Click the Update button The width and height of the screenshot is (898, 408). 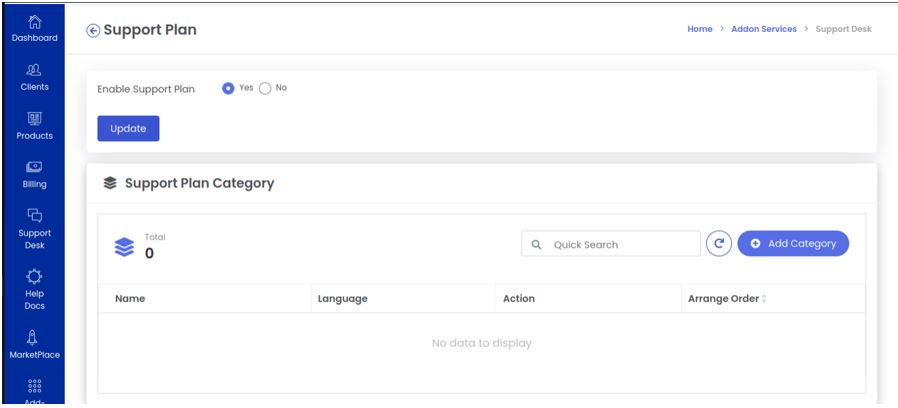pyautogui.click(x=128, y=128)
